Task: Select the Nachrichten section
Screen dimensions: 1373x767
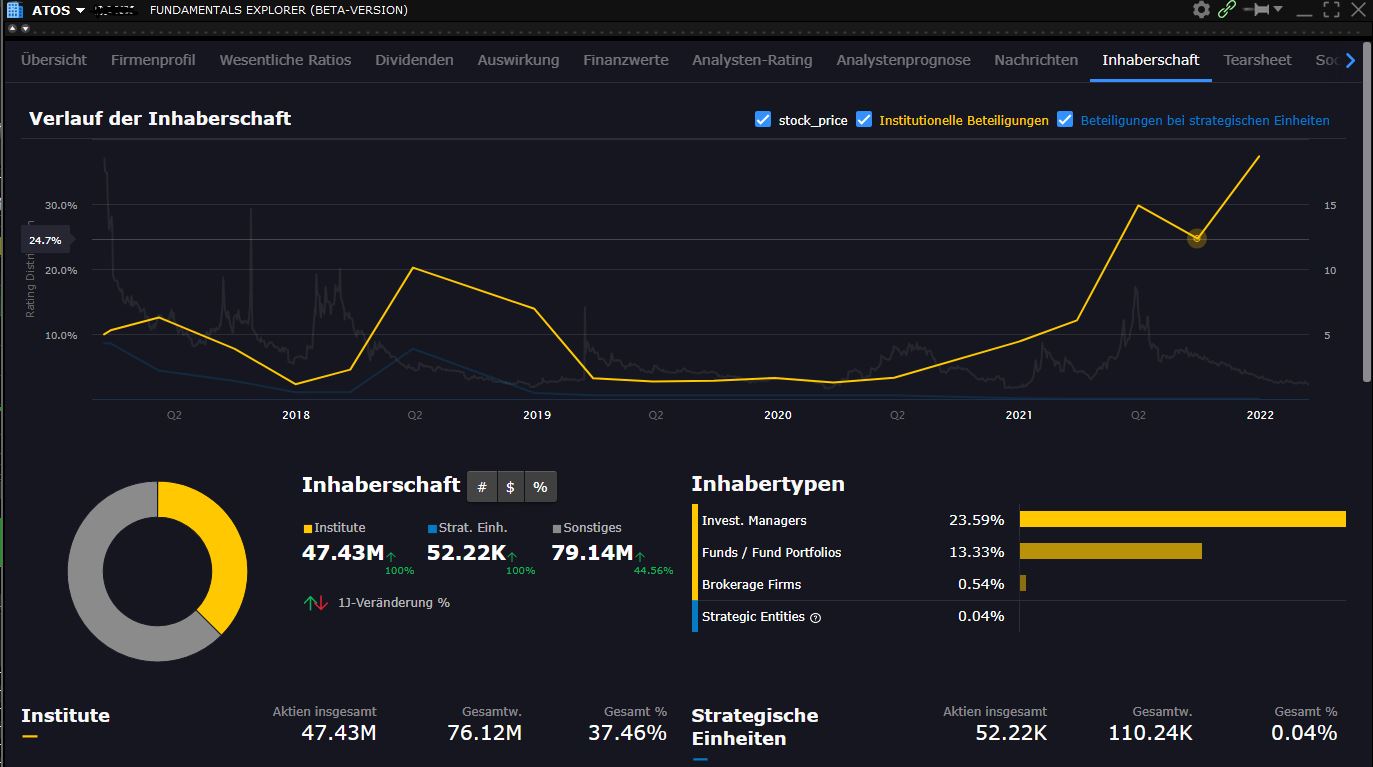Action: 1035,60
